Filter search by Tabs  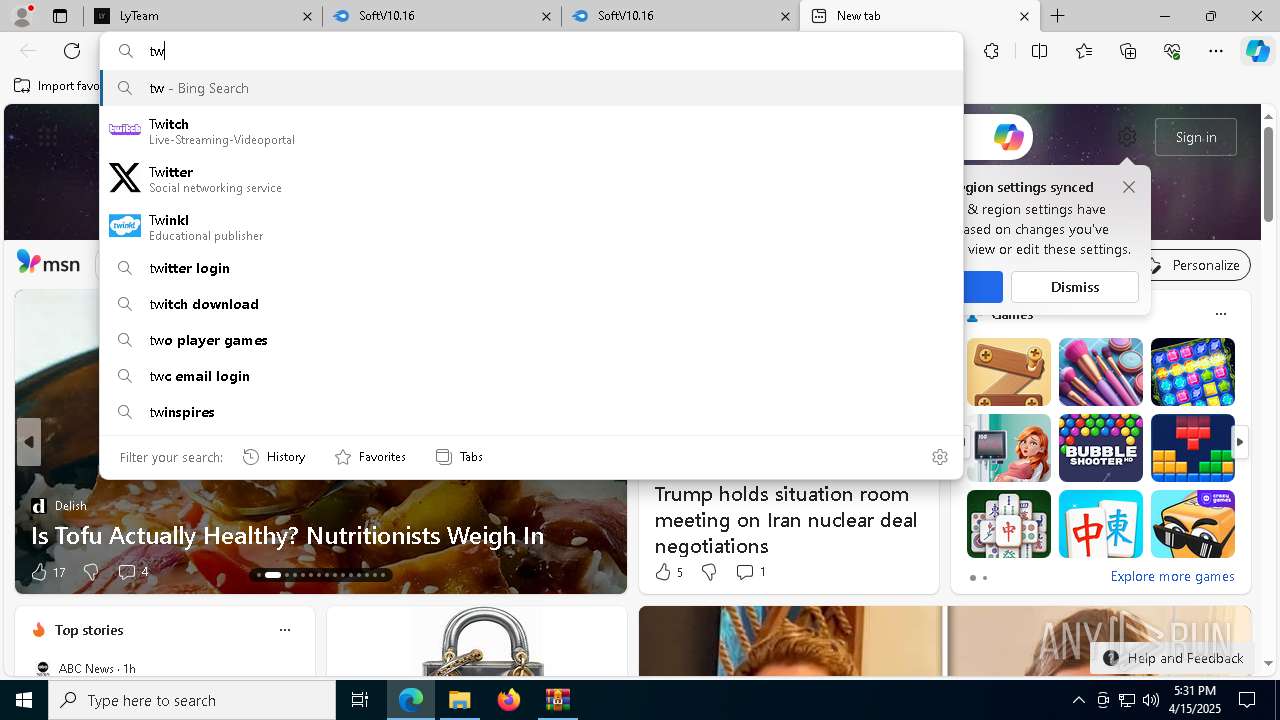pyautogui.click(x=459, y=457)
